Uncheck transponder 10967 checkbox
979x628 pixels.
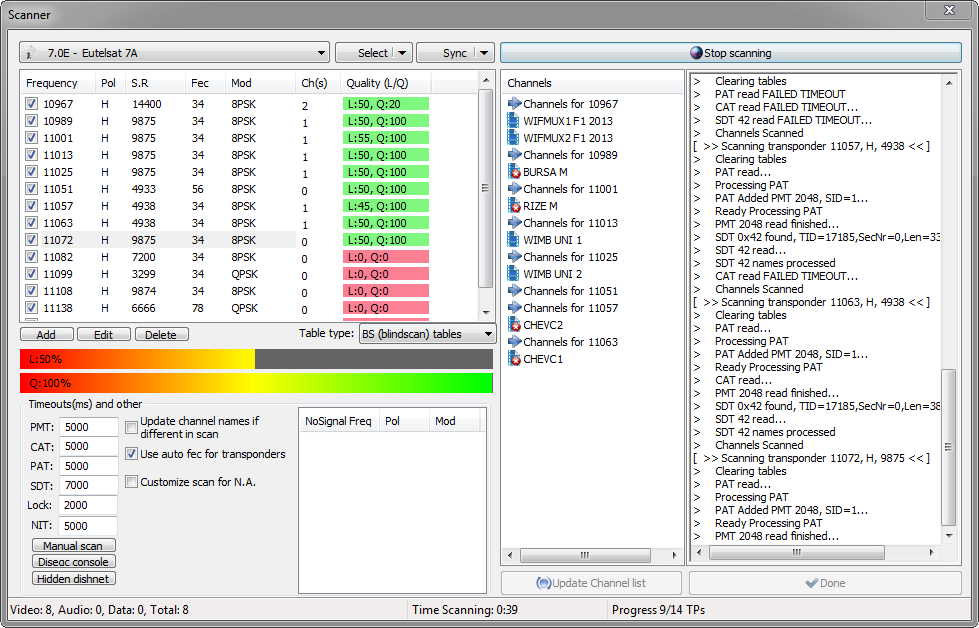pyautogui.click(x=31, y=104)
